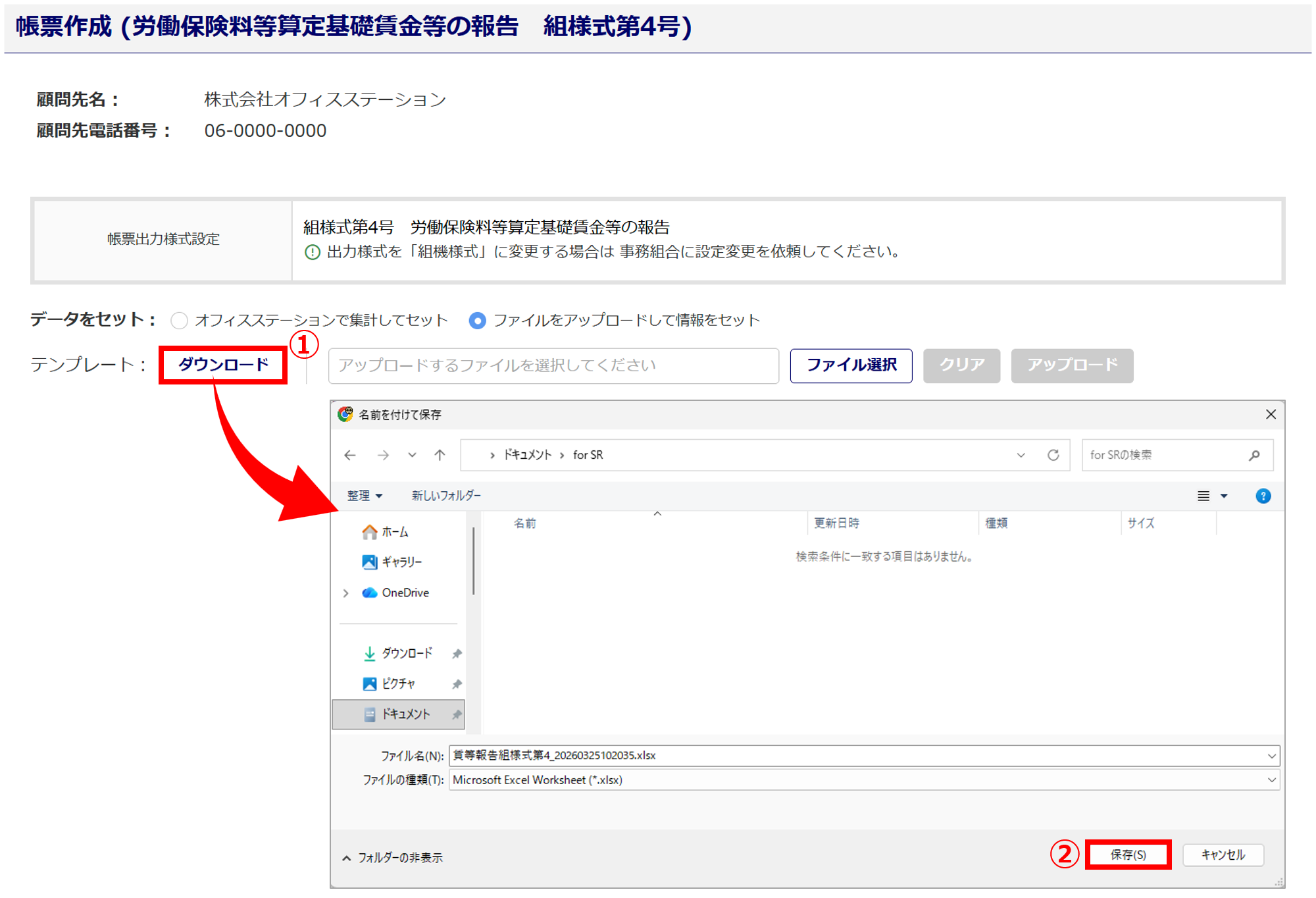Select ファイルをアップロードして情報をセット radio option

pyautogui.click(x=478, y=321)
